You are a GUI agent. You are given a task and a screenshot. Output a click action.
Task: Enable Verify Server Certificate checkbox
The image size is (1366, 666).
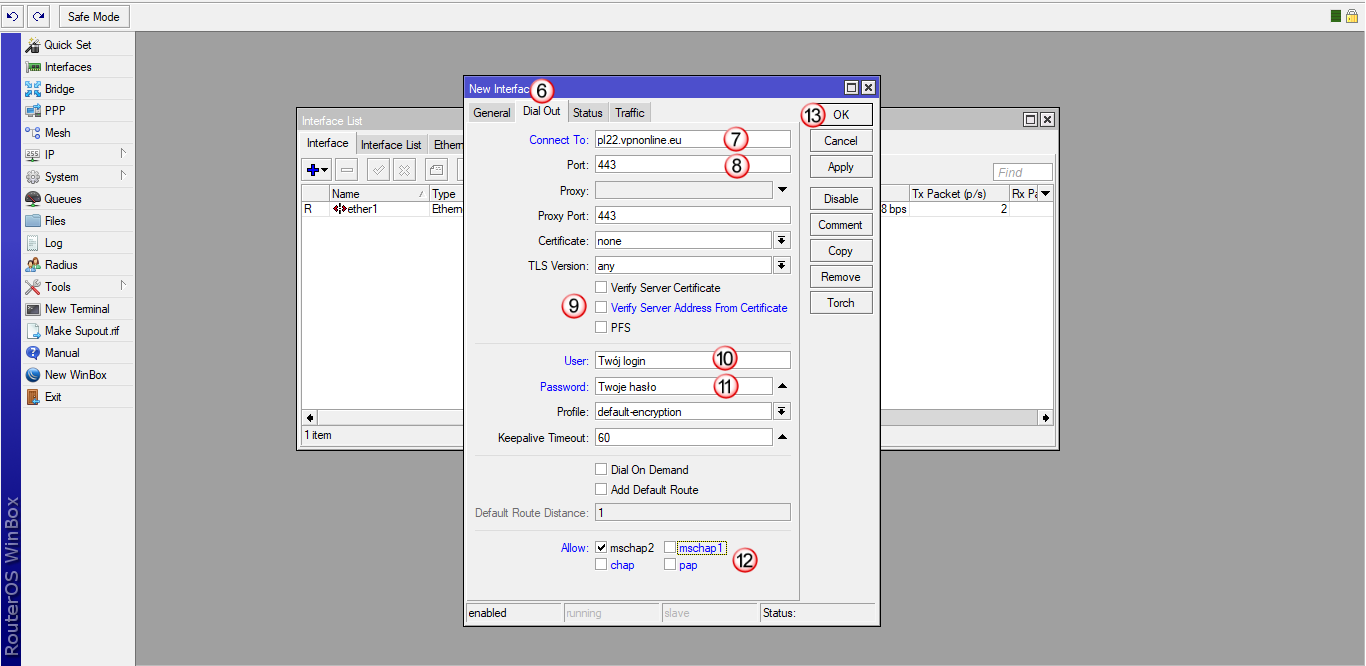[x=601, y=288]
